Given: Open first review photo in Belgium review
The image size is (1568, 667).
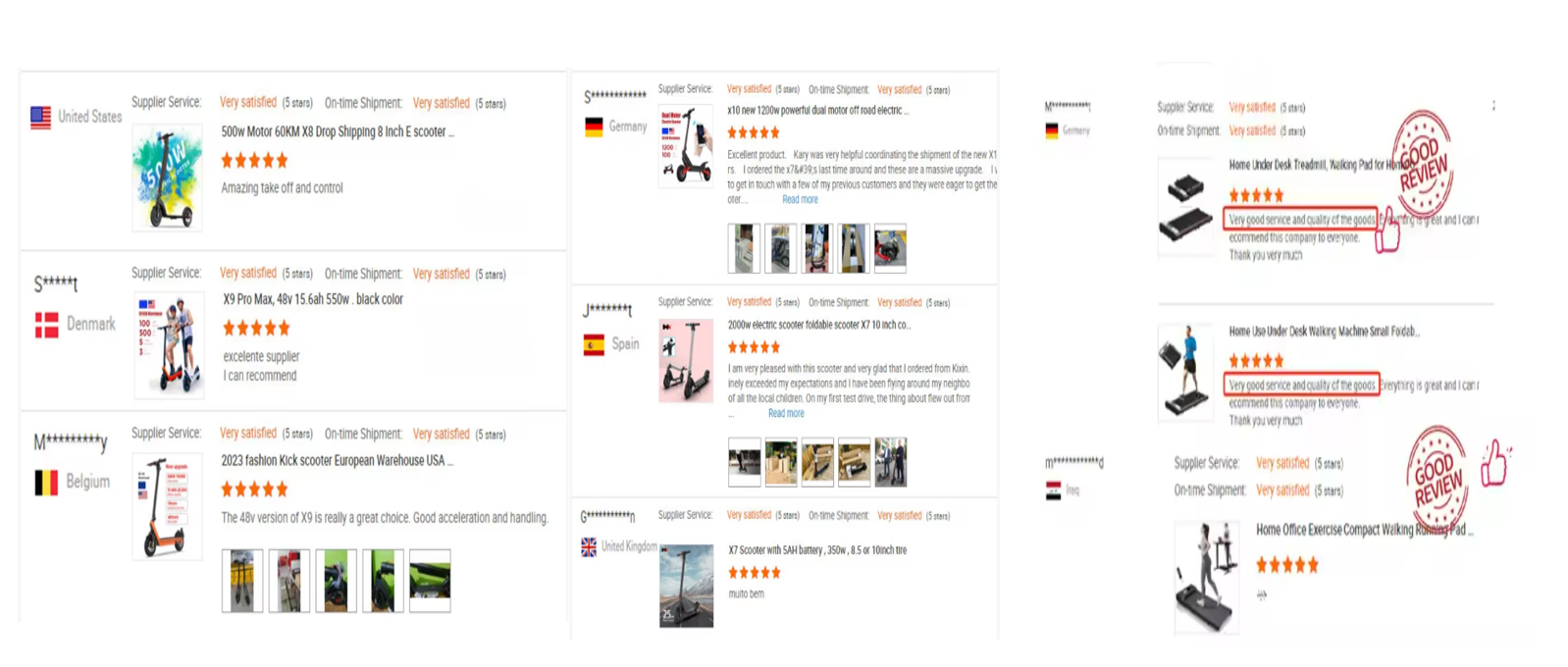Looking at the screenshot, I should click(x=242, y=581).
